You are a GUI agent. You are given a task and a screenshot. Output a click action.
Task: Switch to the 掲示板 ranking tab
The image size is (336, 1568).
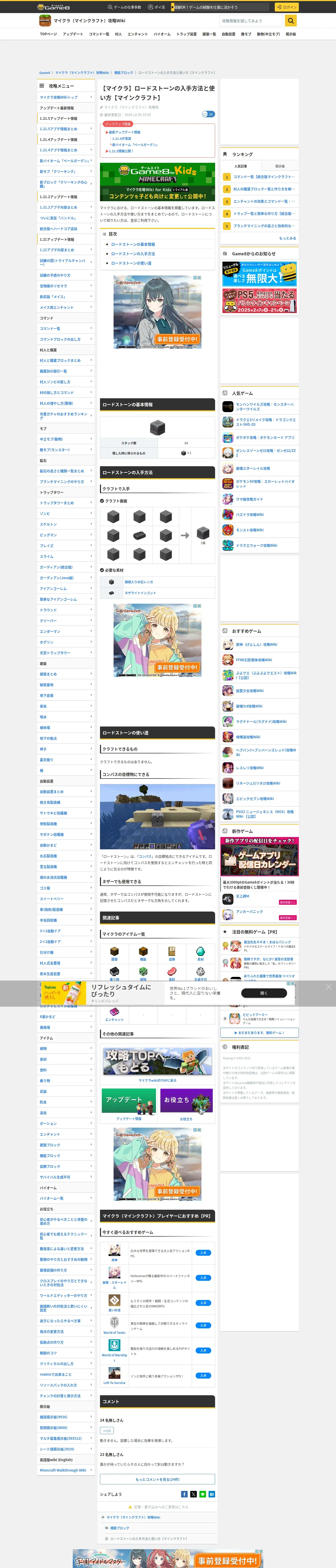tap(280, 166)
